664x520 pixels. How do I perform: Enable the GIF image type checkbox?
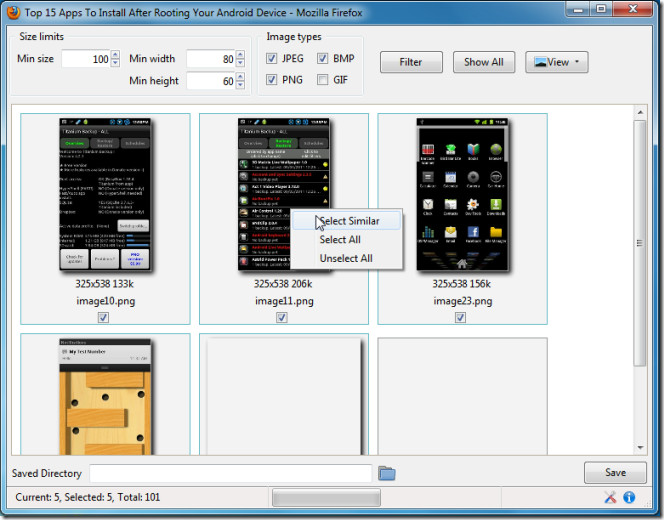pyautogui.click(x=322, y=80)
